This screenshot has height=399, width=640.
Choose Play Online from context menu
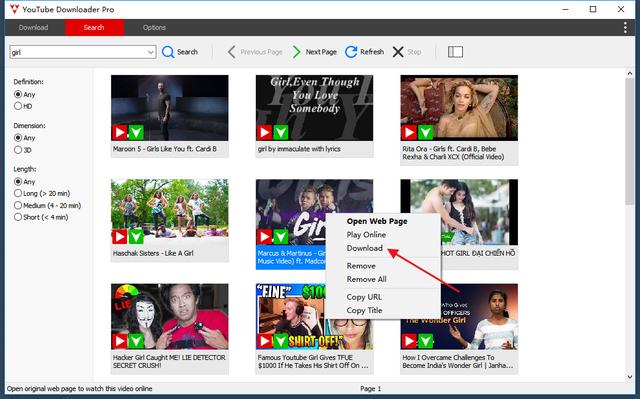point(366,235)
